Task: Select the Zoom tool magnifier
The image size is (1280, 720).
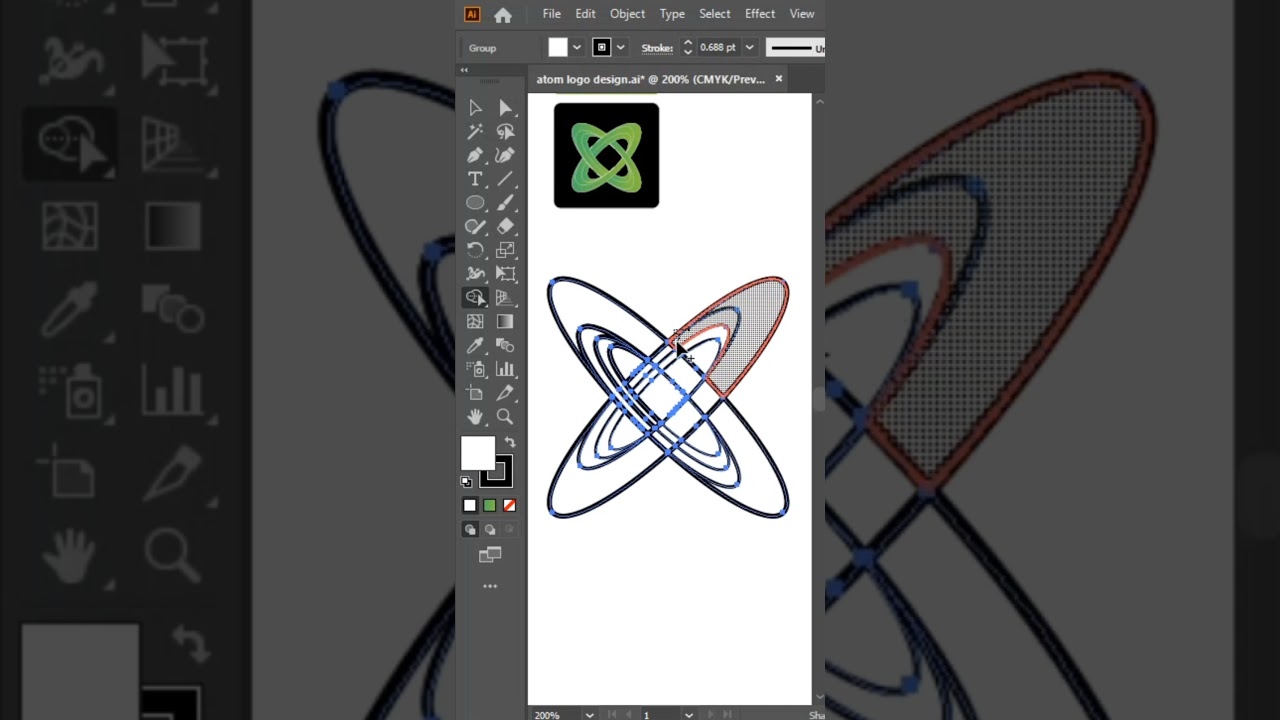Action: (505, 416)
